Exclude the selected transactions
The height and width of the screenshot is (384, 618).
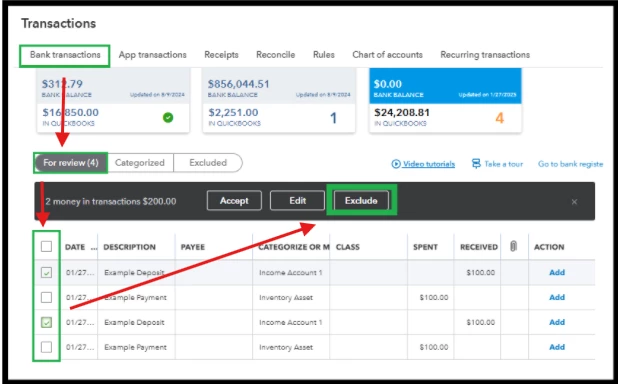(361, 201)
